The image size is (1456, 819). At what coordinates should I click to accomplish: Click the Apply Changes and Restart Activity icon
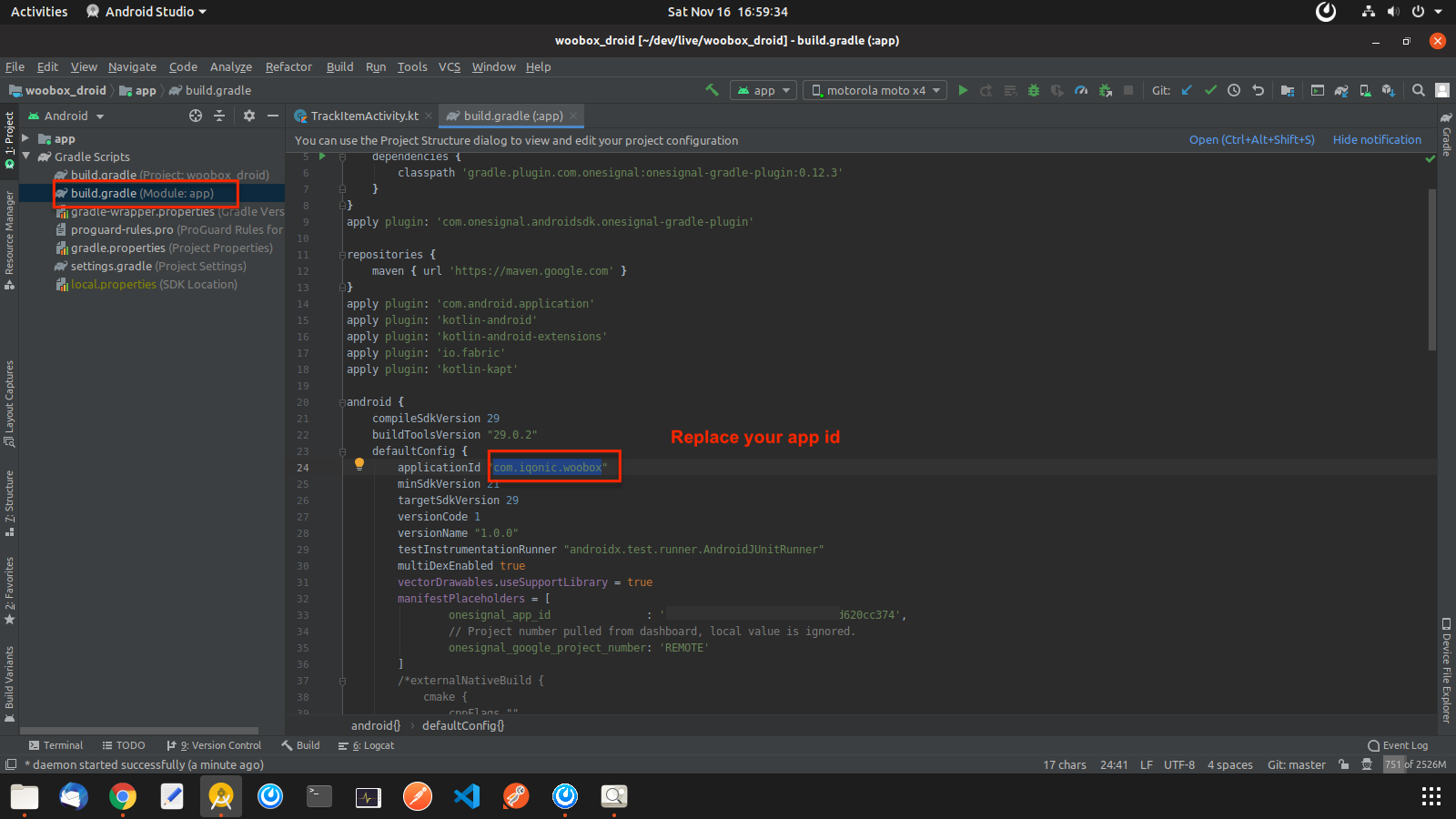[986, 90]
